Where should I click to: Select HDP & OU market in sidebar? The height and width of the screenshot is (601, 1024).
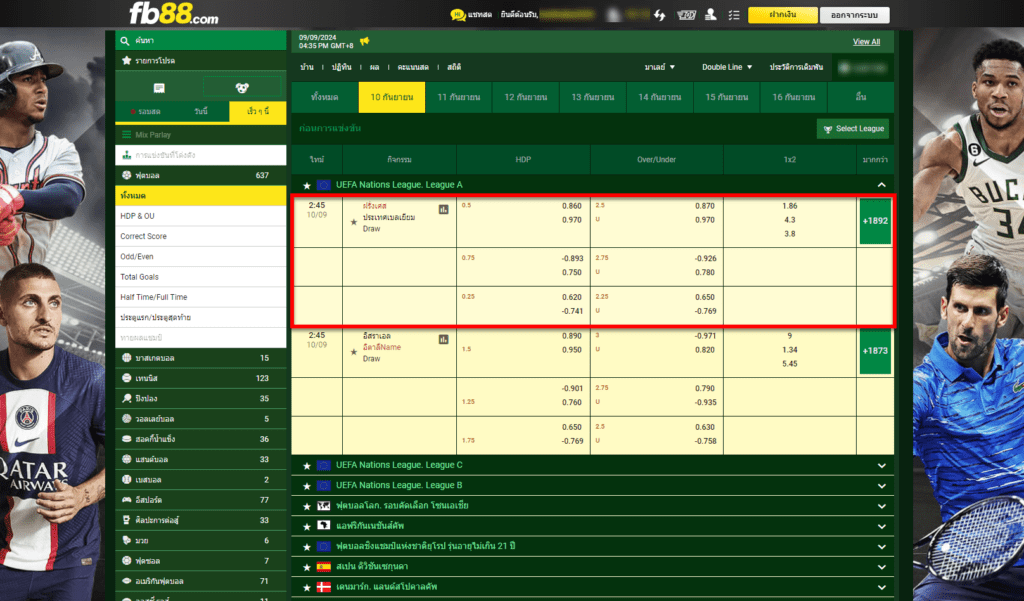[200, 216]
